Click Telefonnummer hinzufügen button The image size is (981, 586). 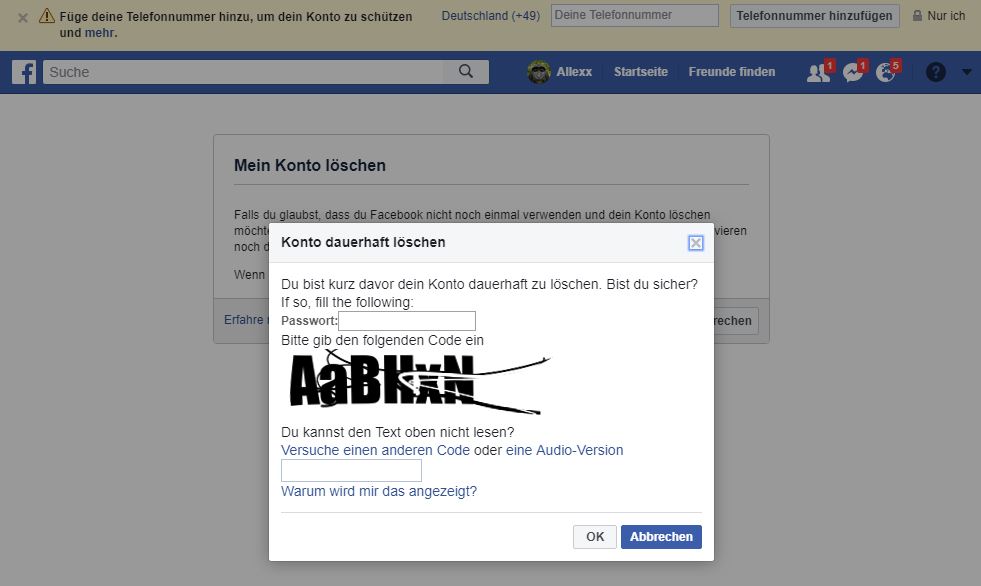(x=815, y=16)
